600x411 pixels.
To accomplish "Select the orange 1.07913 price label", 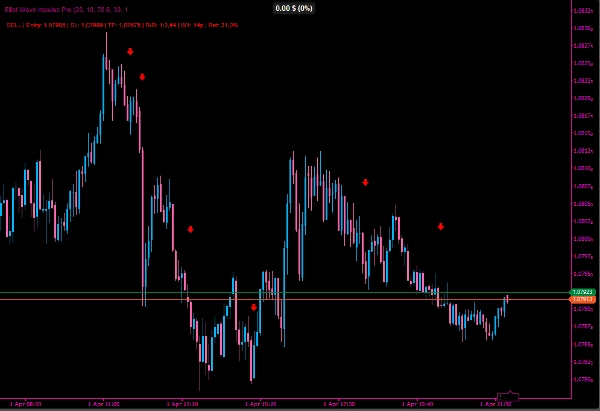I will (583, 299).
